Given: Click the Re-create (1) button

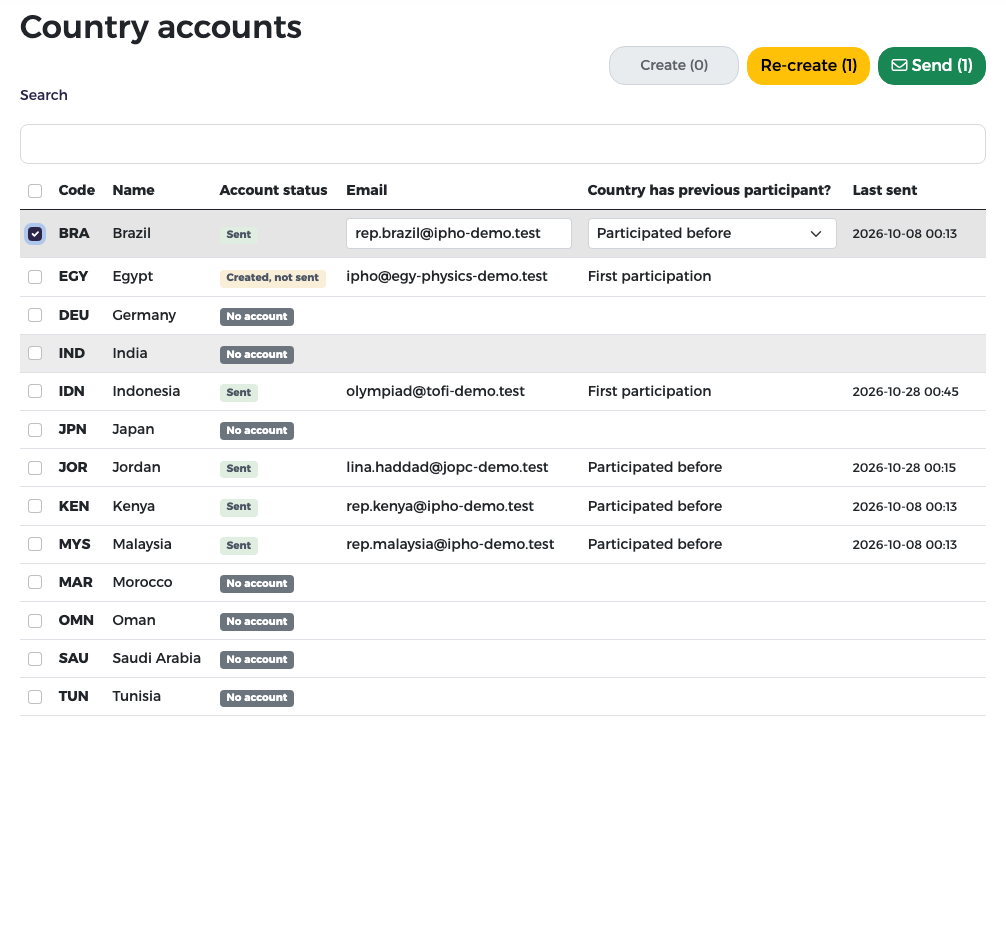Looking at the screenshot, I should 808,65.
